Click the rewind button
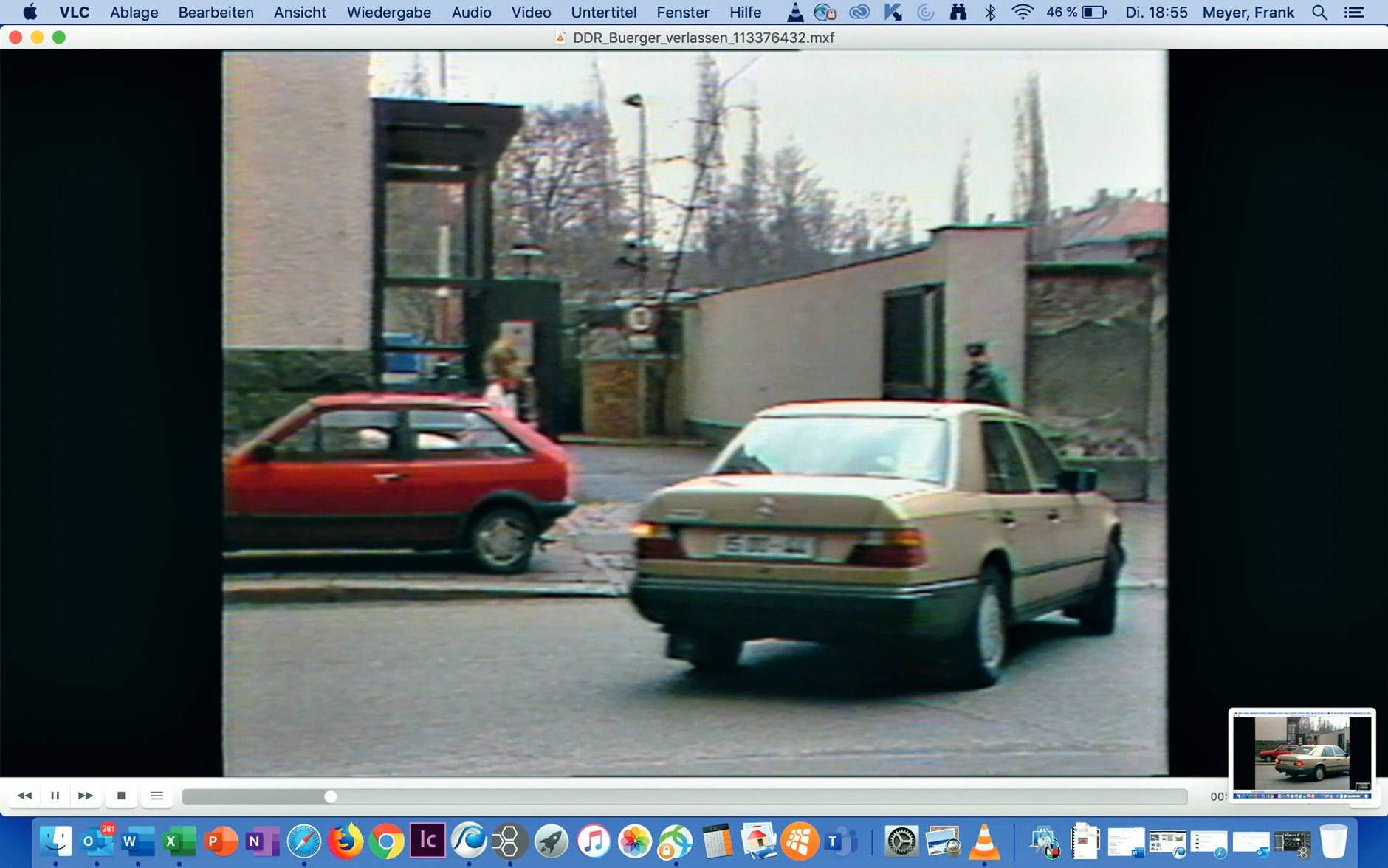Image resolution: width=1388 pixels, height=868 pixels. pyautogui.click(x=24, y=796)
